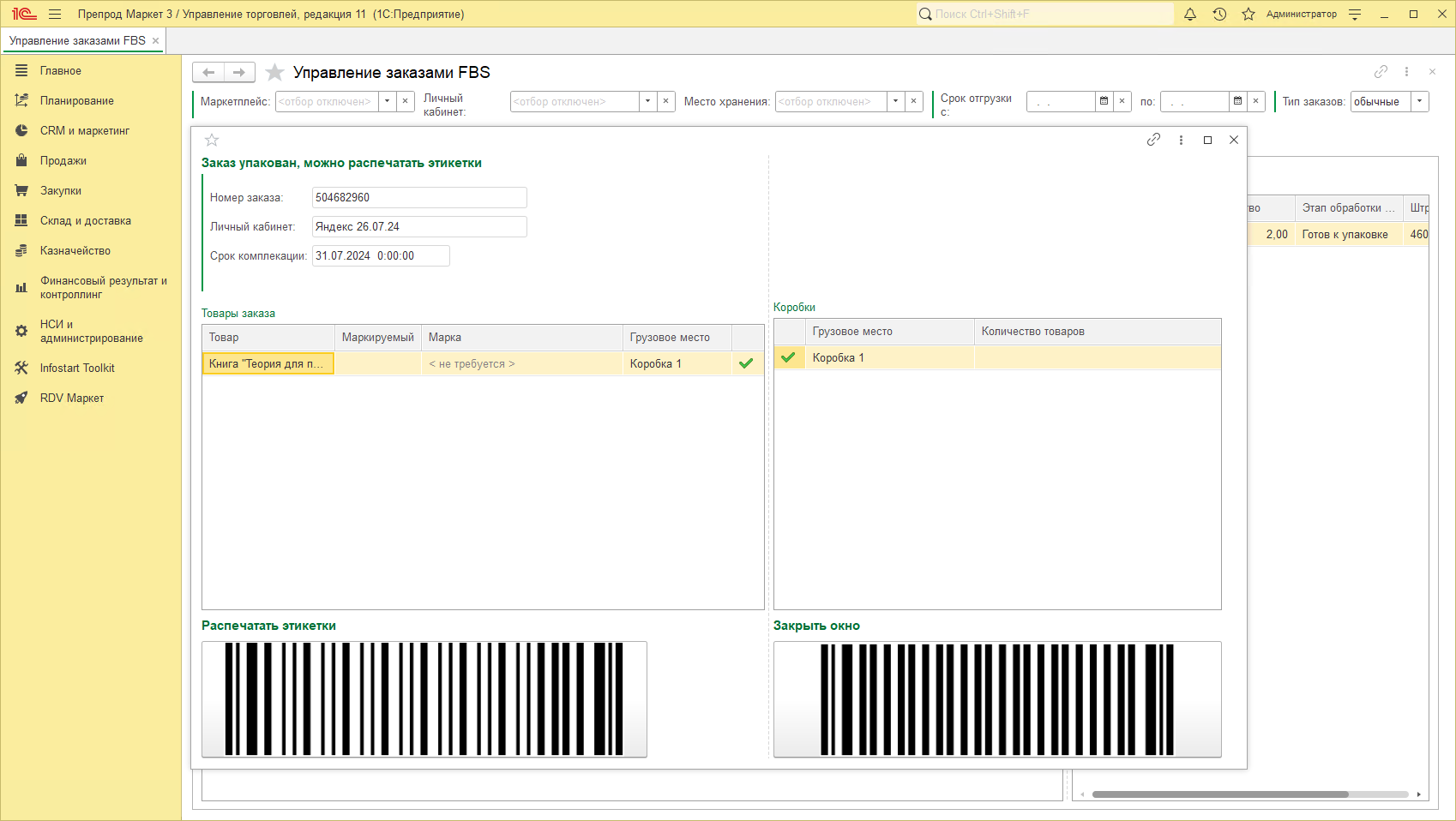Toggle checkmark on the book product row
Image resolution: width=1456 pixels, height=821 pixels.
746,363
